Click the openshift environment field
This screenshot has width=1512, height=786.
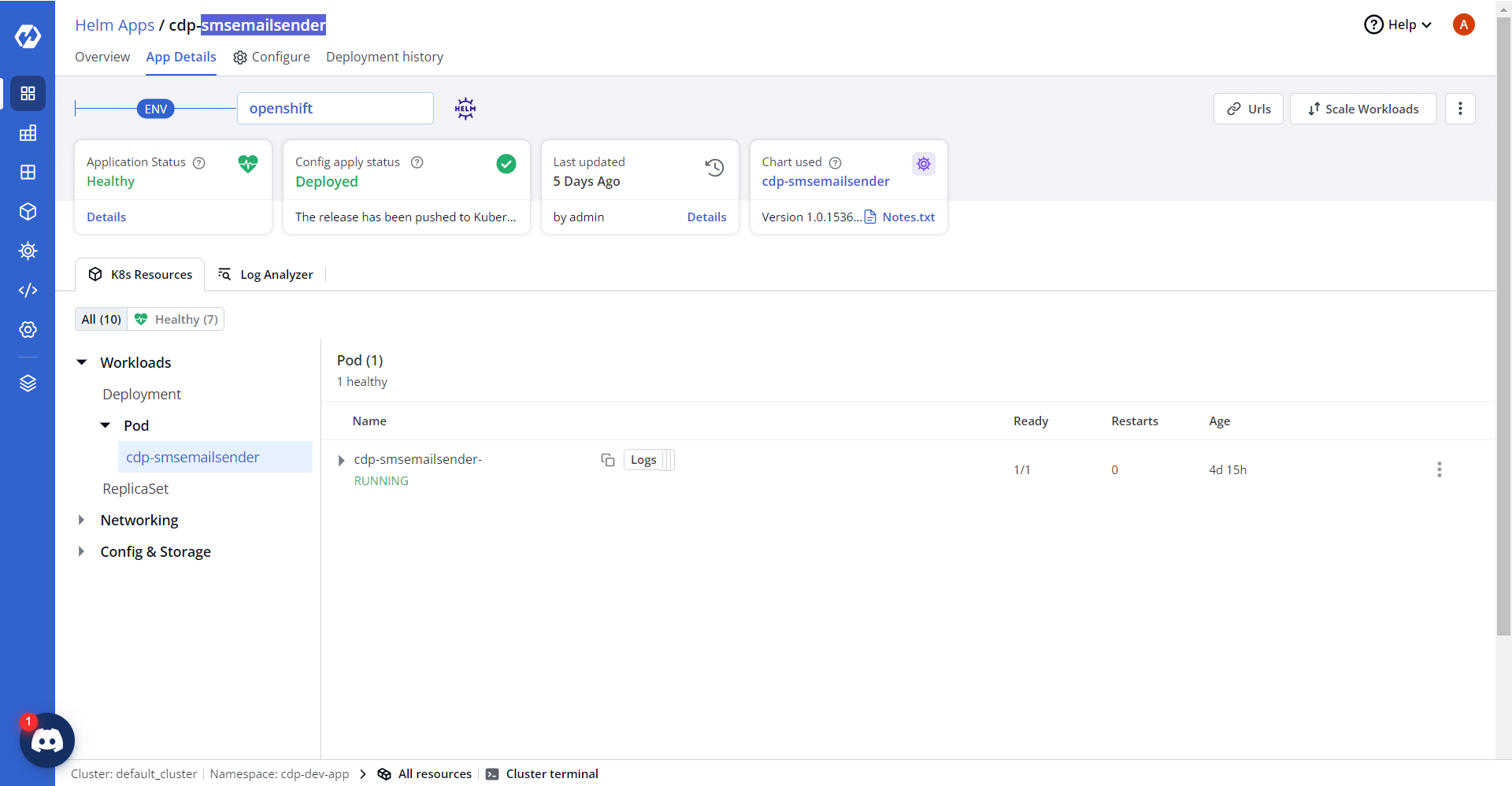point(335,109)
